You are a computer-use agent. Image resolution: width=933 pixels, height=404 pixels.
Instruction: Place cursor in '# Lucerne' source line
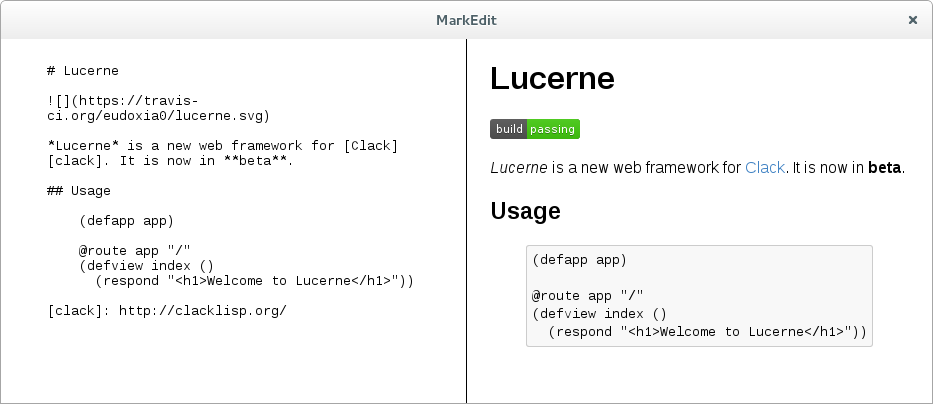coord(83,71)
